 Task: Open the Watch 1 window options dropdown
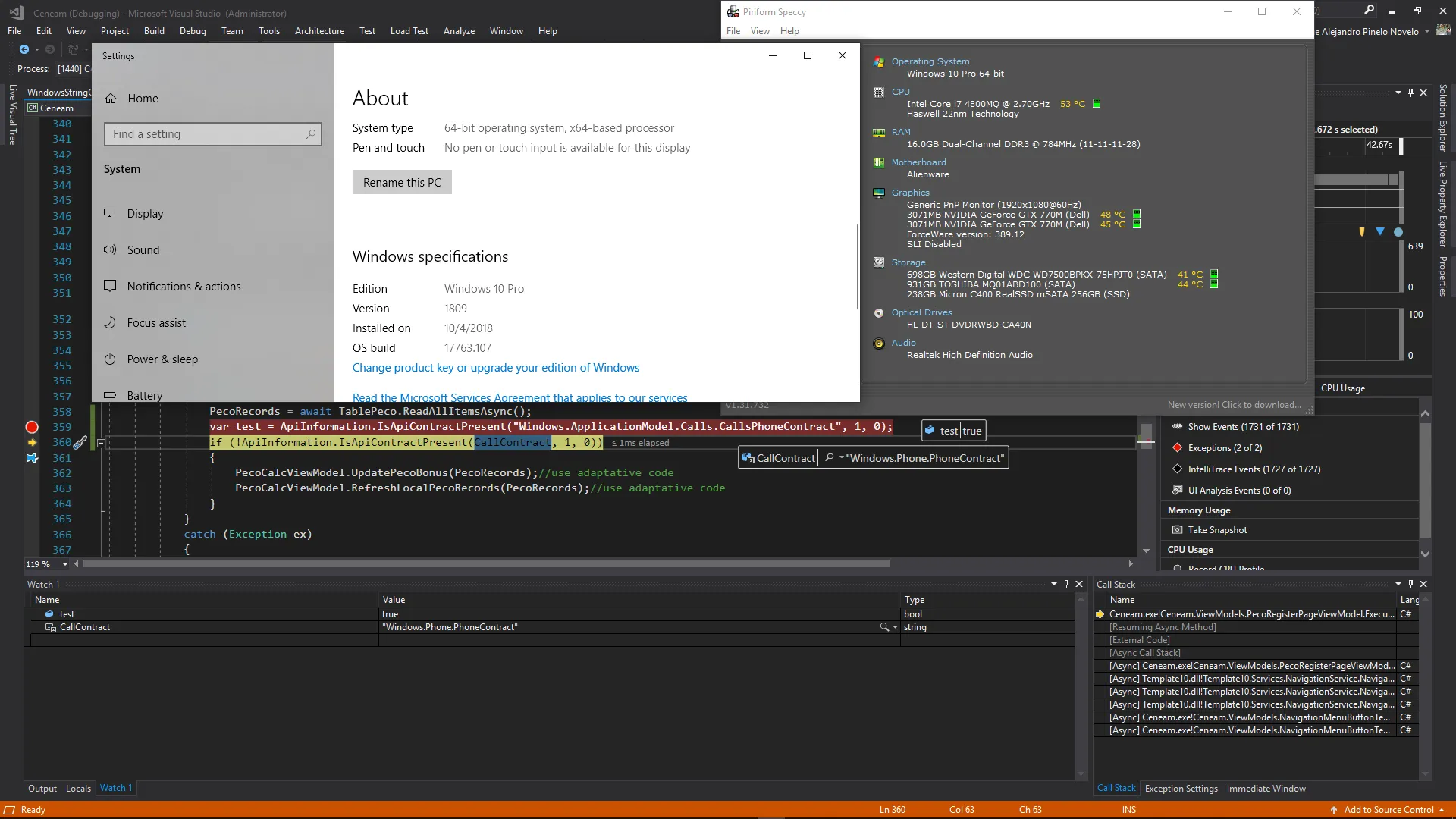tap(1053, 584)
